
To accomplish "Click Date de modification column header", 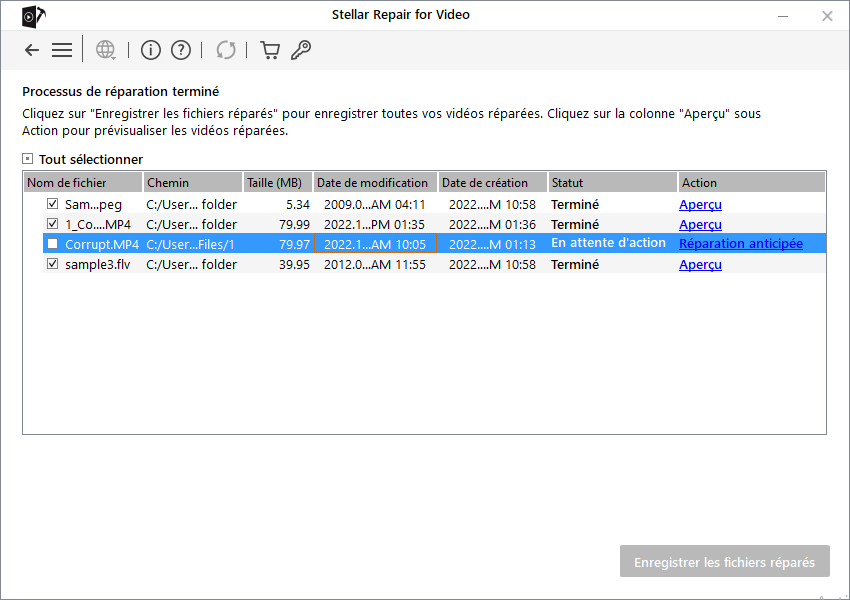I will pos(375,183).
